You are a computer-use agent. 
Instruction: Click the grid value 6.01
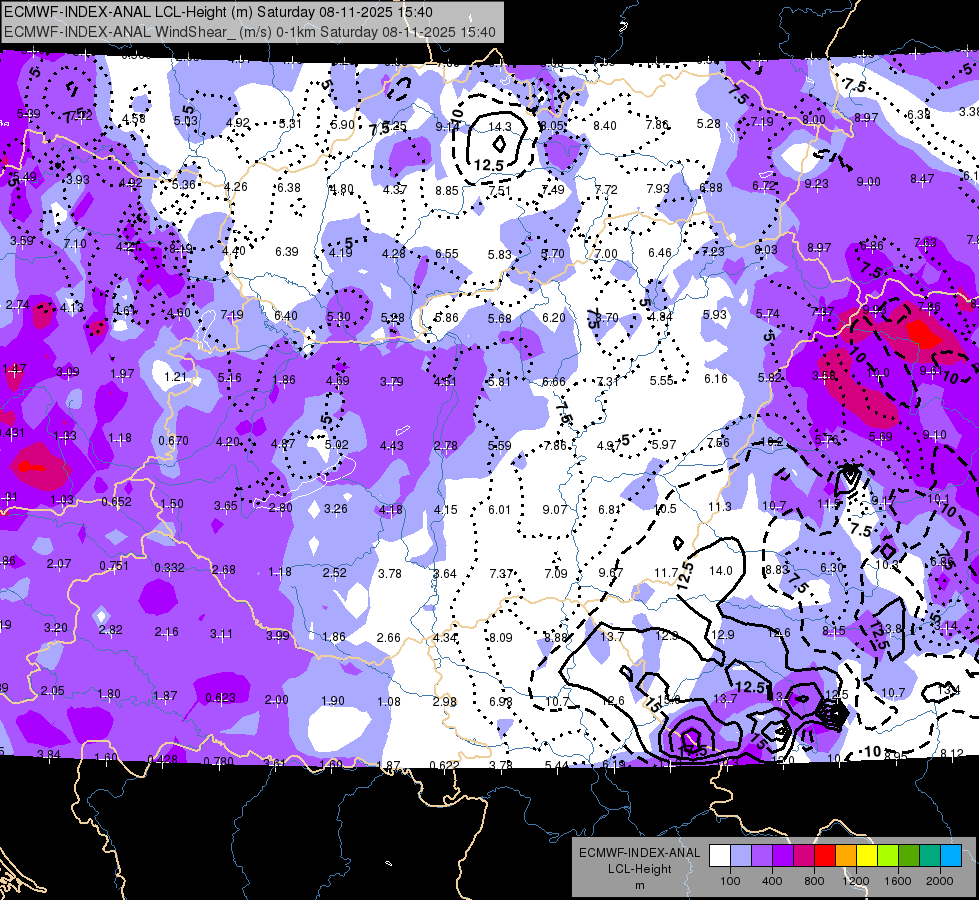click(x=499, y=510)
